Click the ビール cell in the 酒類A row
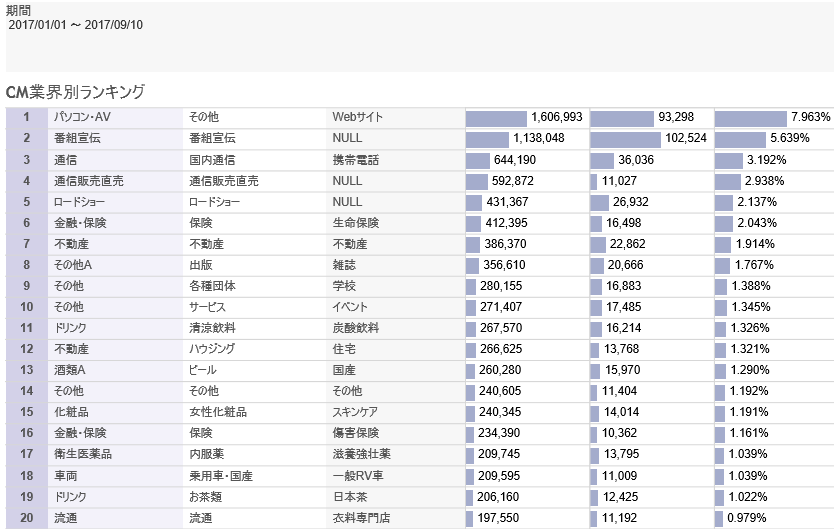This screenshot has width=834, height=529. coord(203,370)
